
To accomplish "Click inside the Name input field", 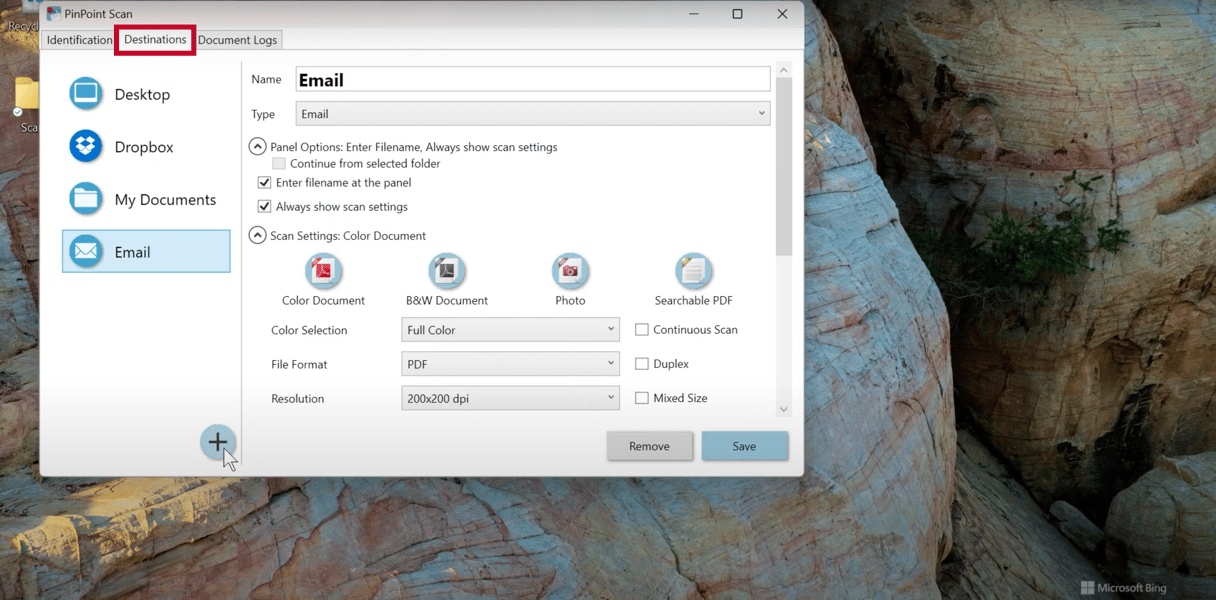I will [x=530, y=78].
